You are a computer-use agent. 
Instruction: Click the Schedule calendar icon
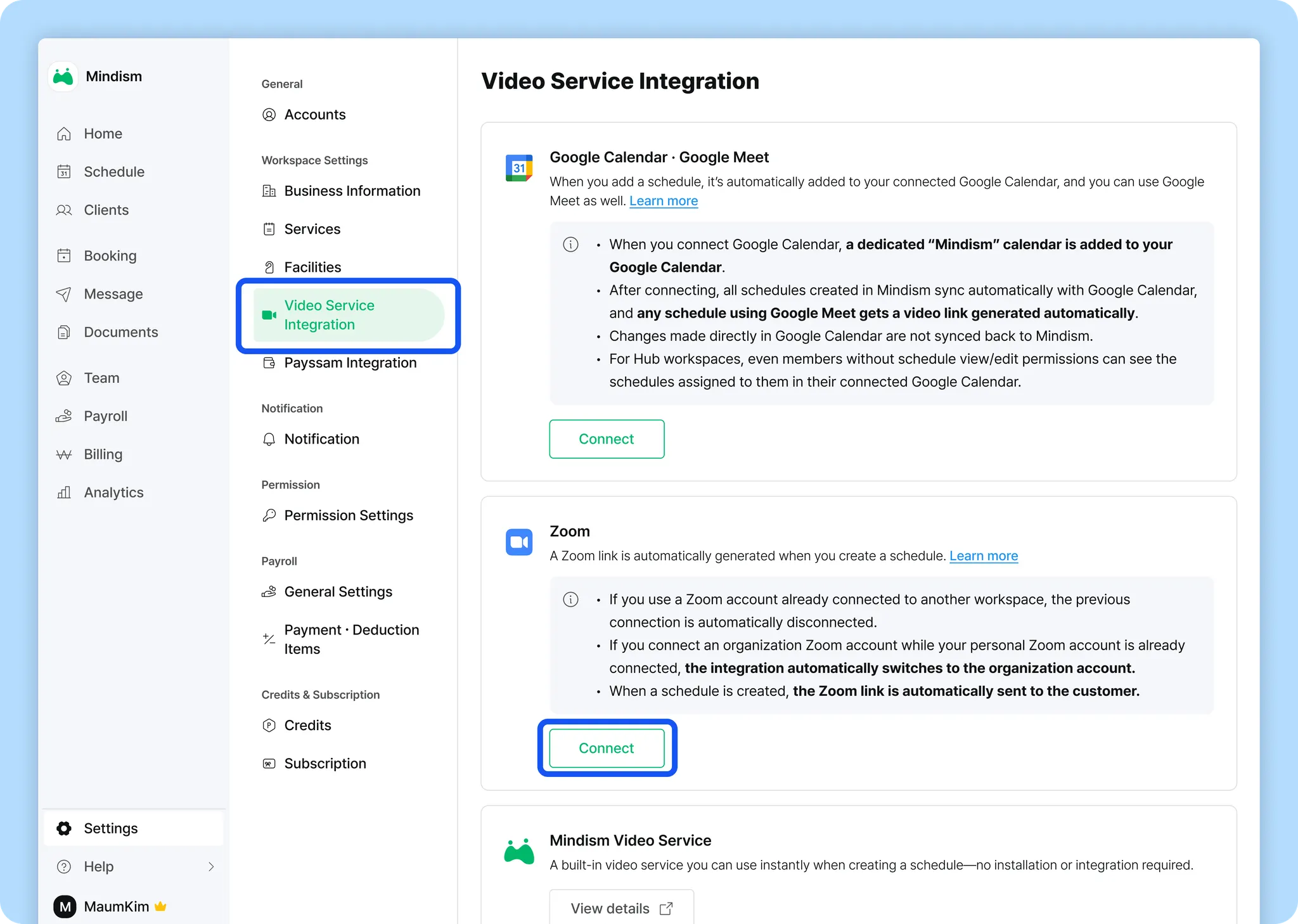tap(64, 172)
